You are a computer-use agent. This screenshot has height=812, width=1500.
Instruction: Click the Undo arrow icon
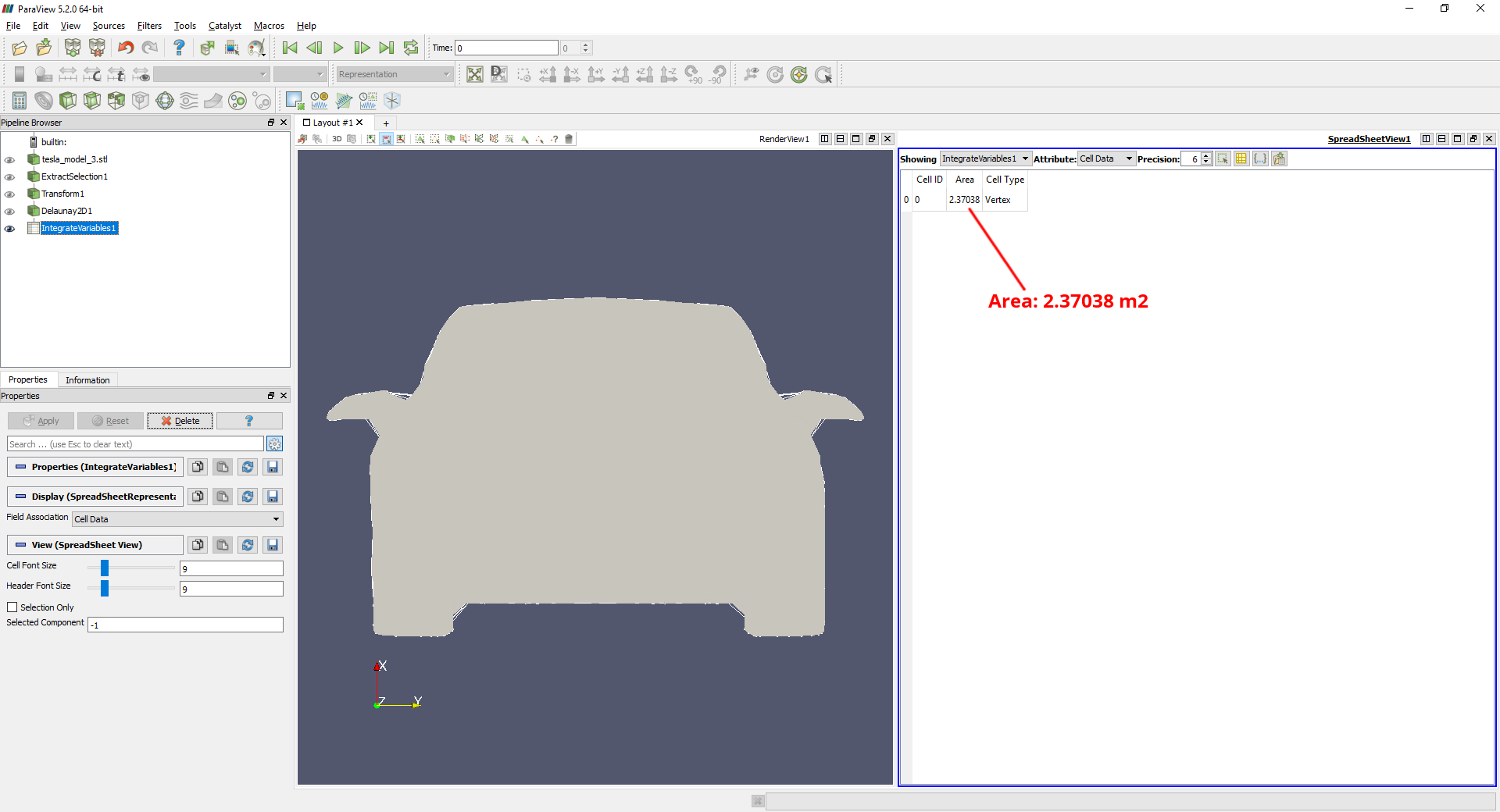click(125, 48)
